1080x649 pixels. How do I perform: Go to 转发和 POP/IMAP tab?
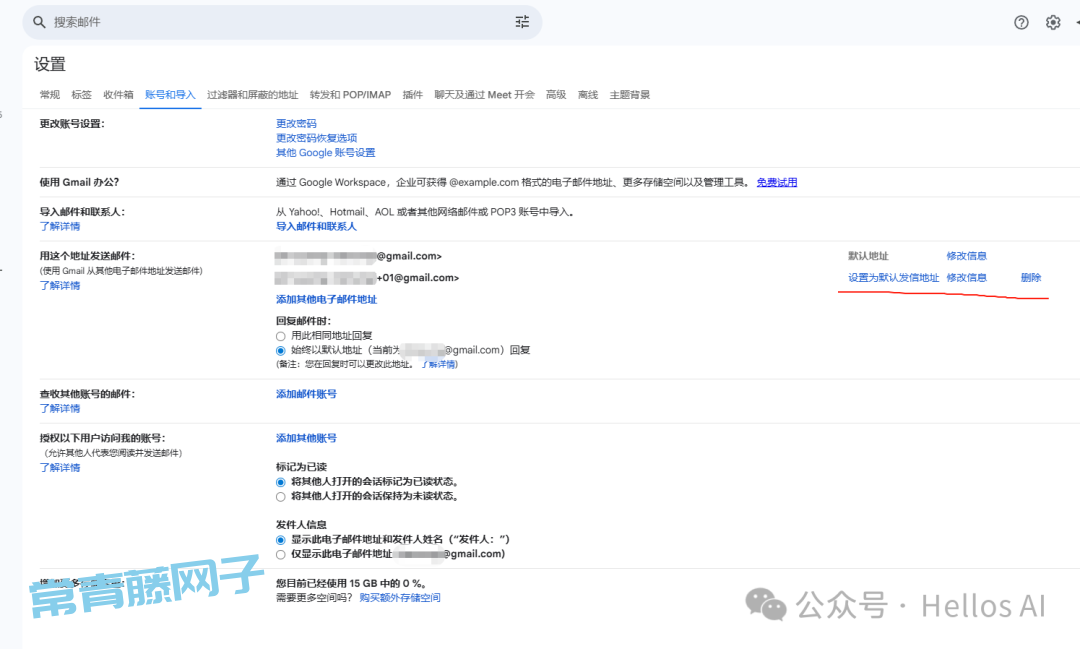350,95
